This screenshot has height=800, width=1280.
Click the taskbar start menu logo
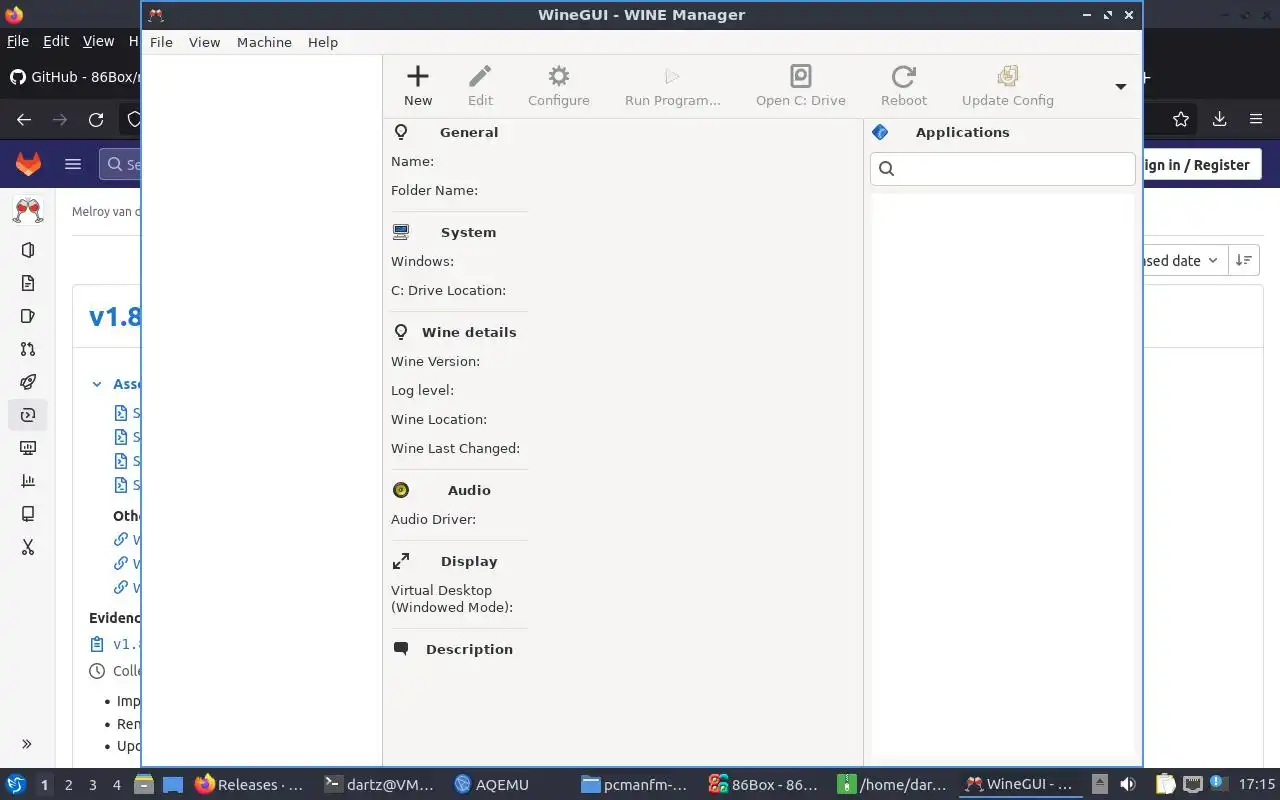[16, 785]
